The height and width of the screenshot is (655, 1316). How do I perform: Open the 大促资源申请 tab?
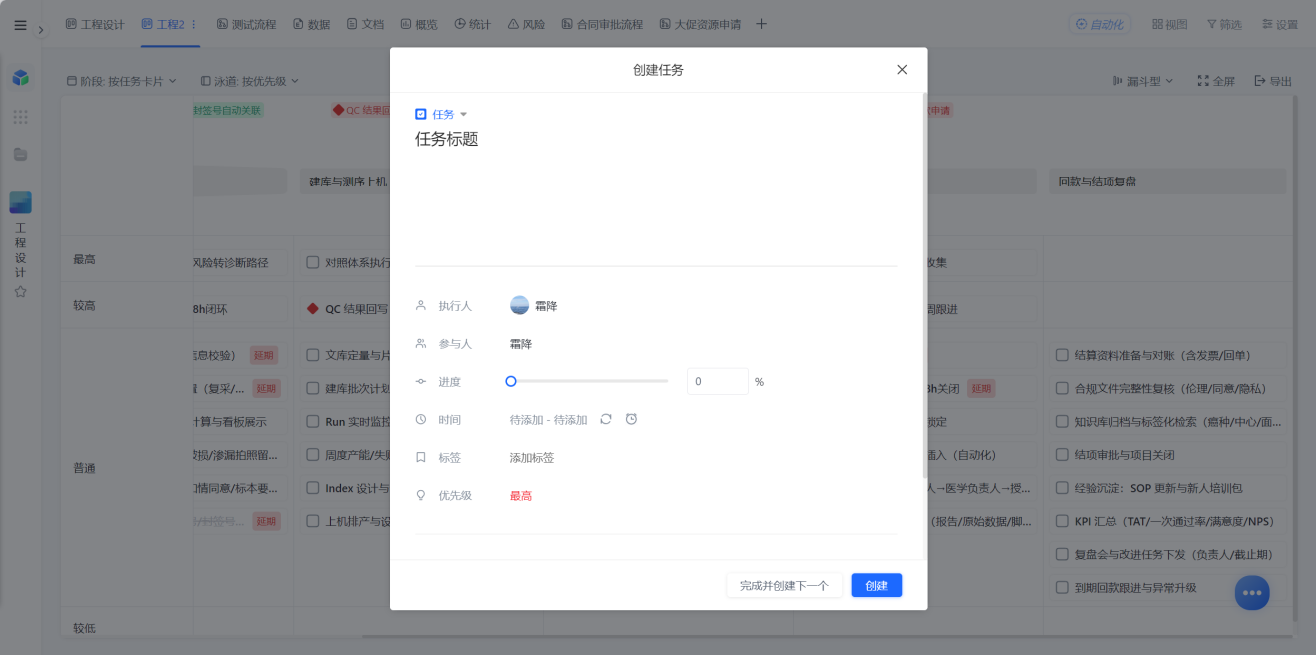tap(700, 24)
